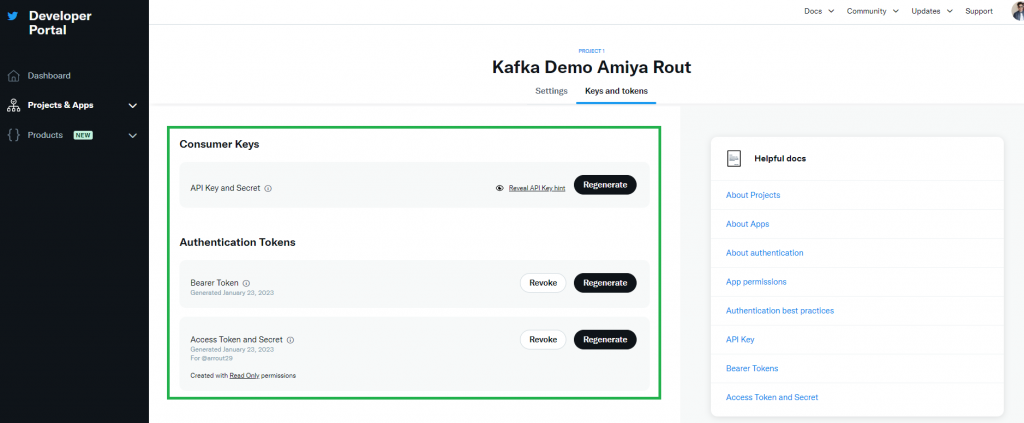Click the Twitter bird logo
Image resolution: width=1024 pixels, height=423 pixels.
point(13,17)
